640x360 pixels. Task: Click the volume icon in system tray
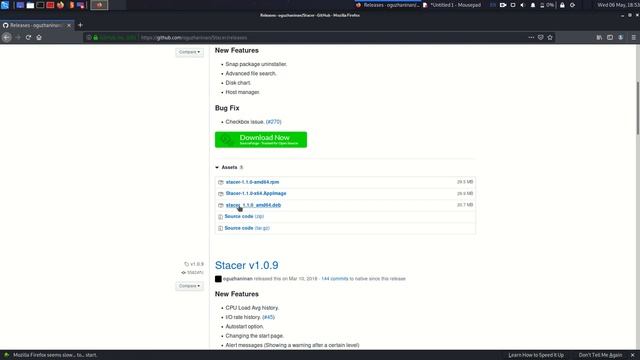523,5
